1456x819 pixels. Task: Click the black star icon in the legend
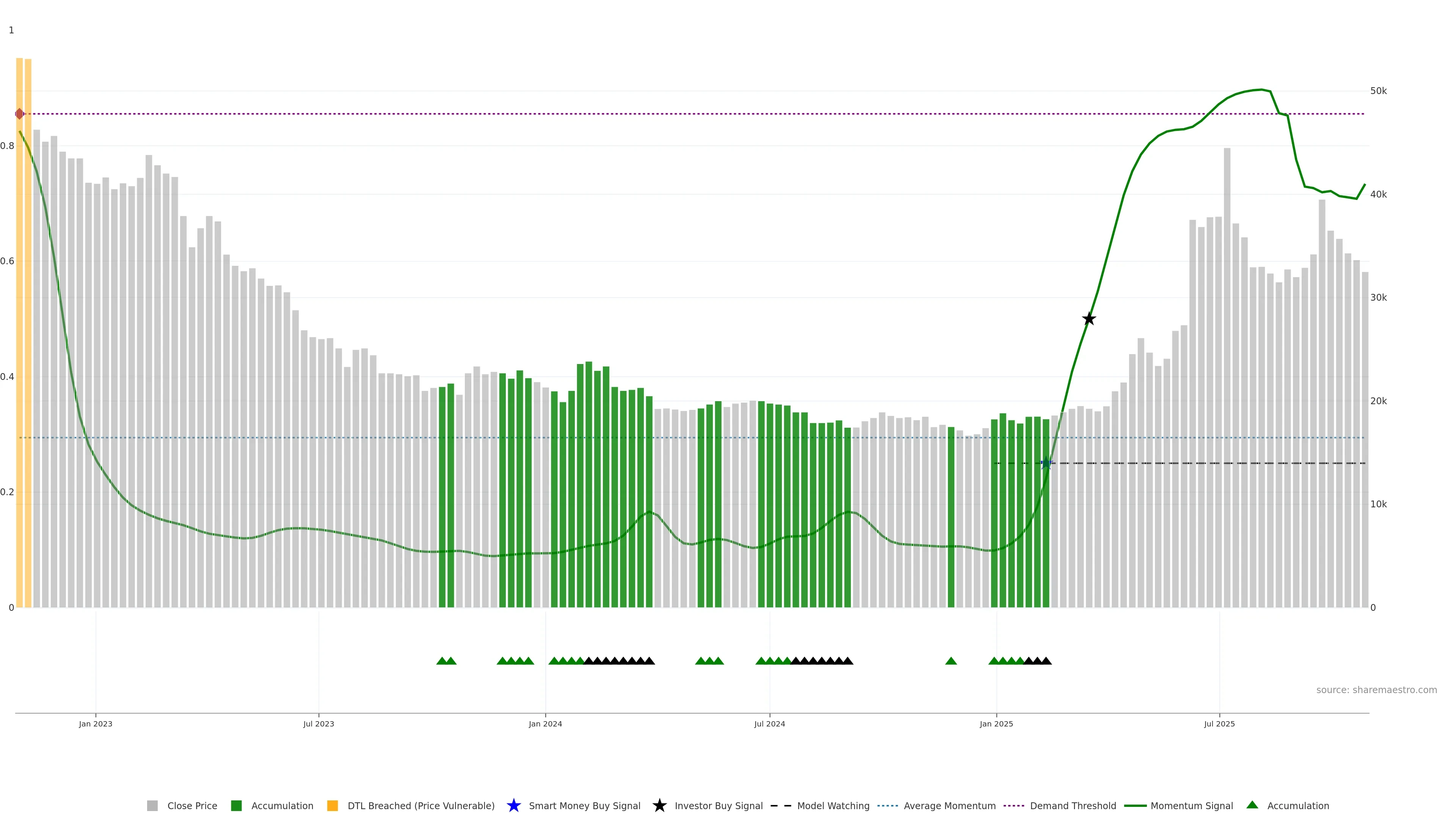click(x=659, y=805)
